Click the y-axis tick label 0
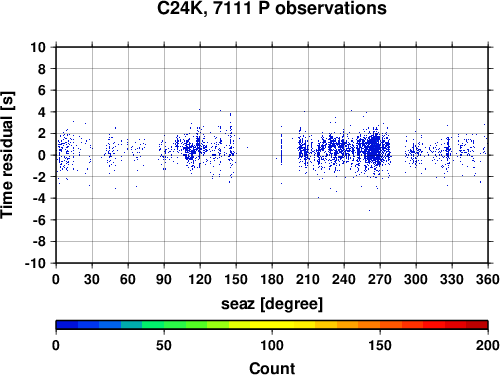Viewport: 500px width, 375px height. click(42, 155)
